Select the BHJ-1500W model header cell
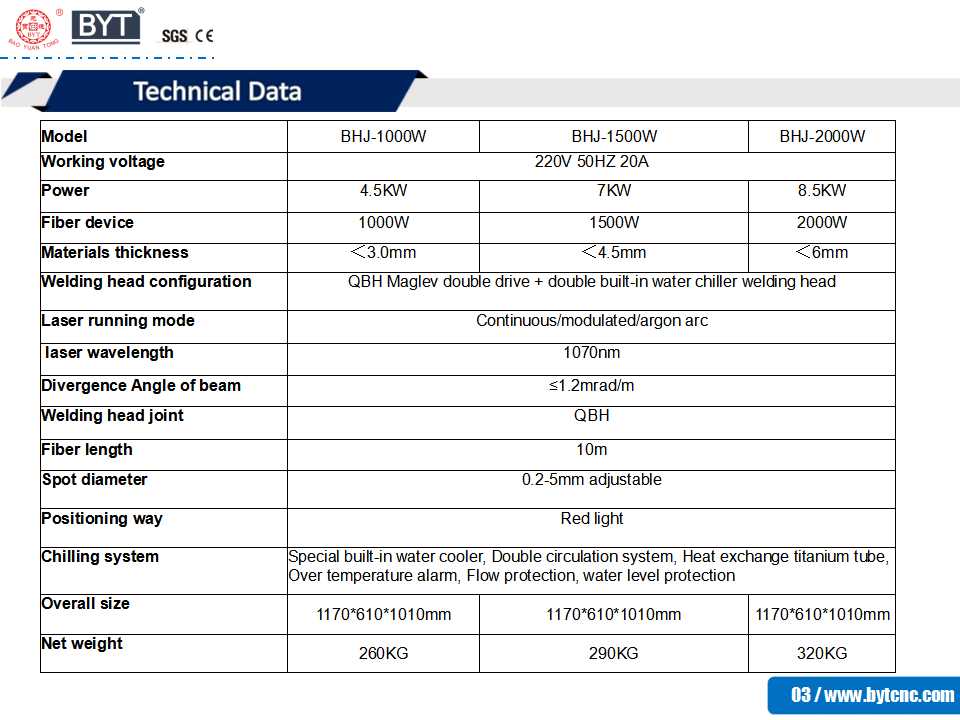The width and height of the screenshot is (960, 720). [614, 137]
